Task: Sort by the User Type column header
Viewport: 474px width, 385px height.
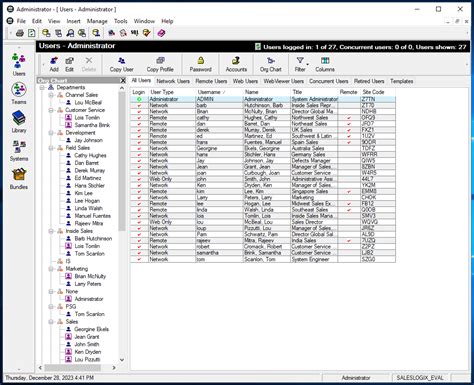Action: 172,92
